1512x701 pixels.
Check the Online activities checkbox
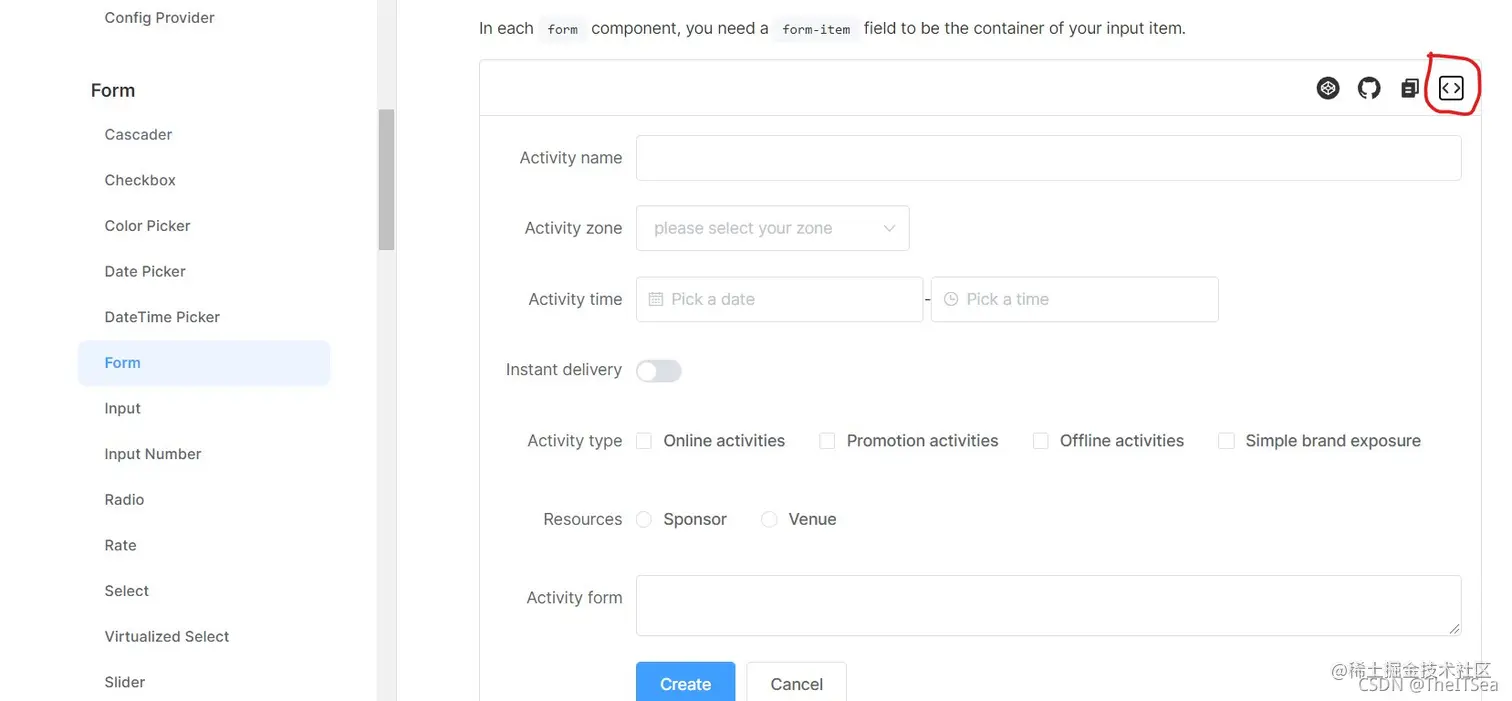tap(644, 441)
